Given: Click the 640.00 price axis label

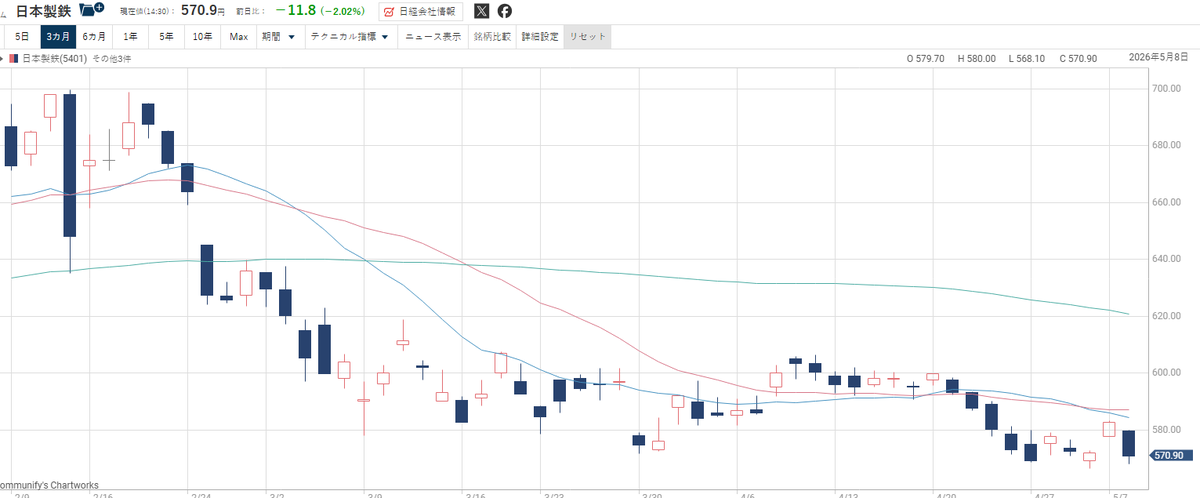Looking at the screenshot, I should [x=1165, y=260].
